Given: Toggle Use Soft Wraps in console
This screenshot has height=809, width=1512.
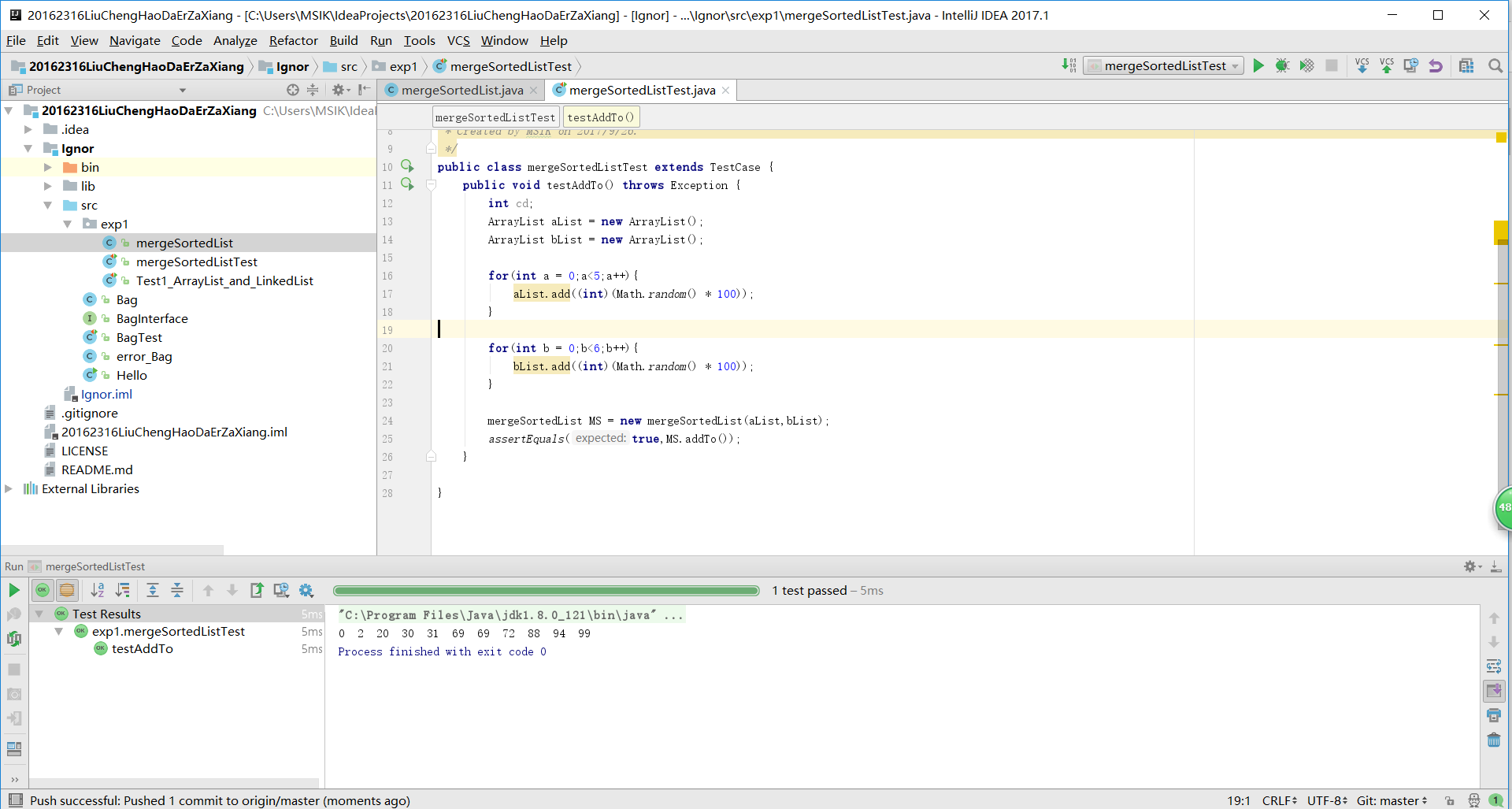Looking at the screenshot, I should click(x=1494, y=666).
